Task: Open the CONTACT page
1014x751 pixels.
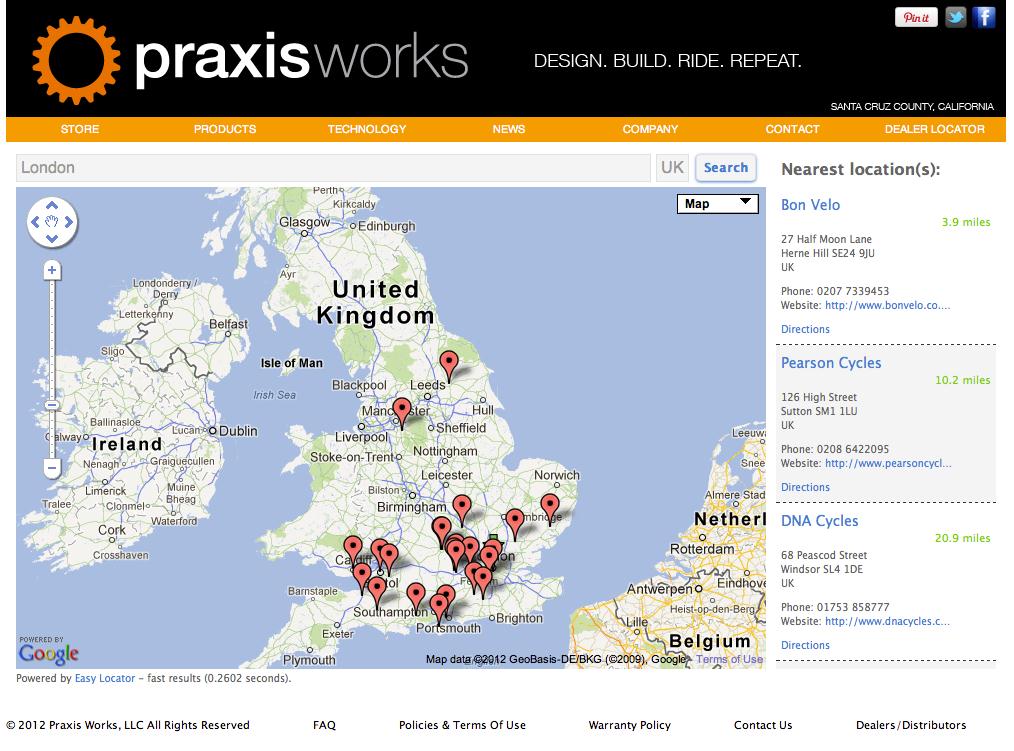Action: [792, 129]
